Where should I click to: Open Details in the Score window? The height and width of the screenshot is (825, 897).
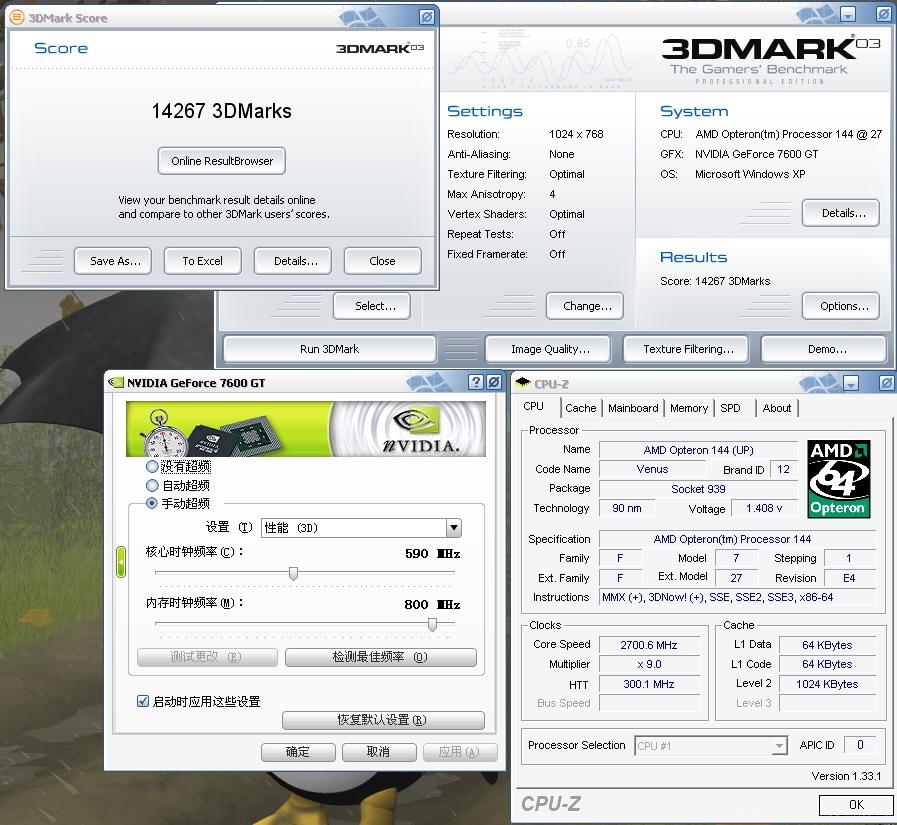click(293, 261)
